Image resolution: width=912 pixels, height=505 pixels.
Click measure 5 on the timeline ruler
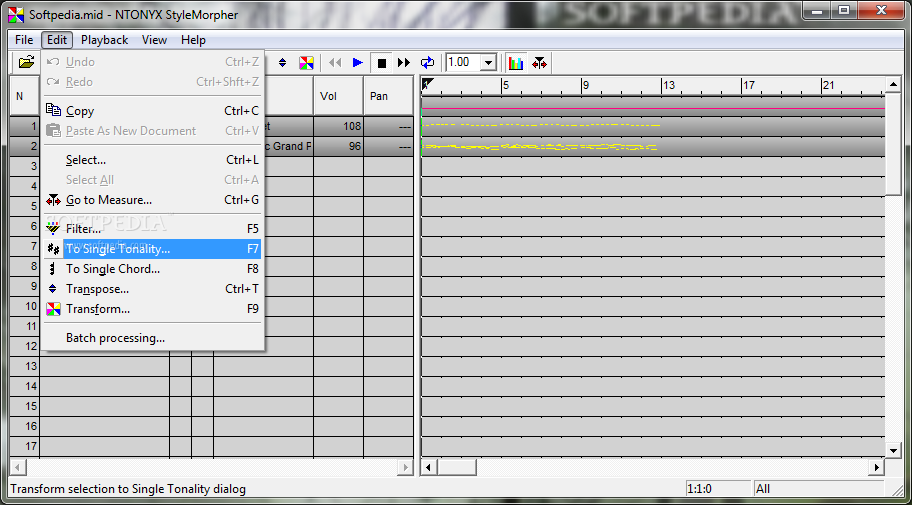pyautogui.click(x=506, y=86)
